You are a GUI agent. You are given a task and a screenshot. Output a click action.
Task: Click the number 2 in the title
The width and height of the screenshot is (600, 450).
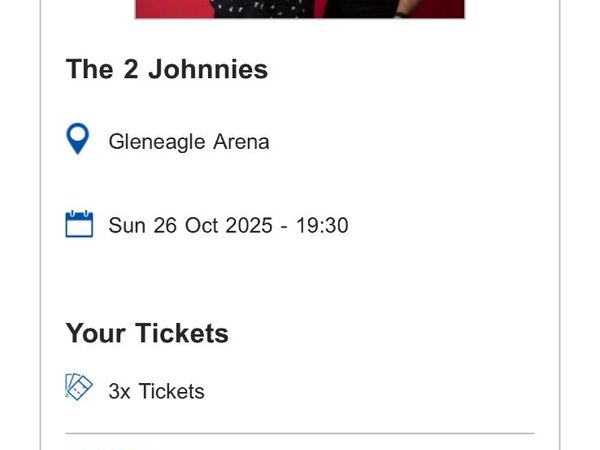pyautogui.click(x=129, y=69)
